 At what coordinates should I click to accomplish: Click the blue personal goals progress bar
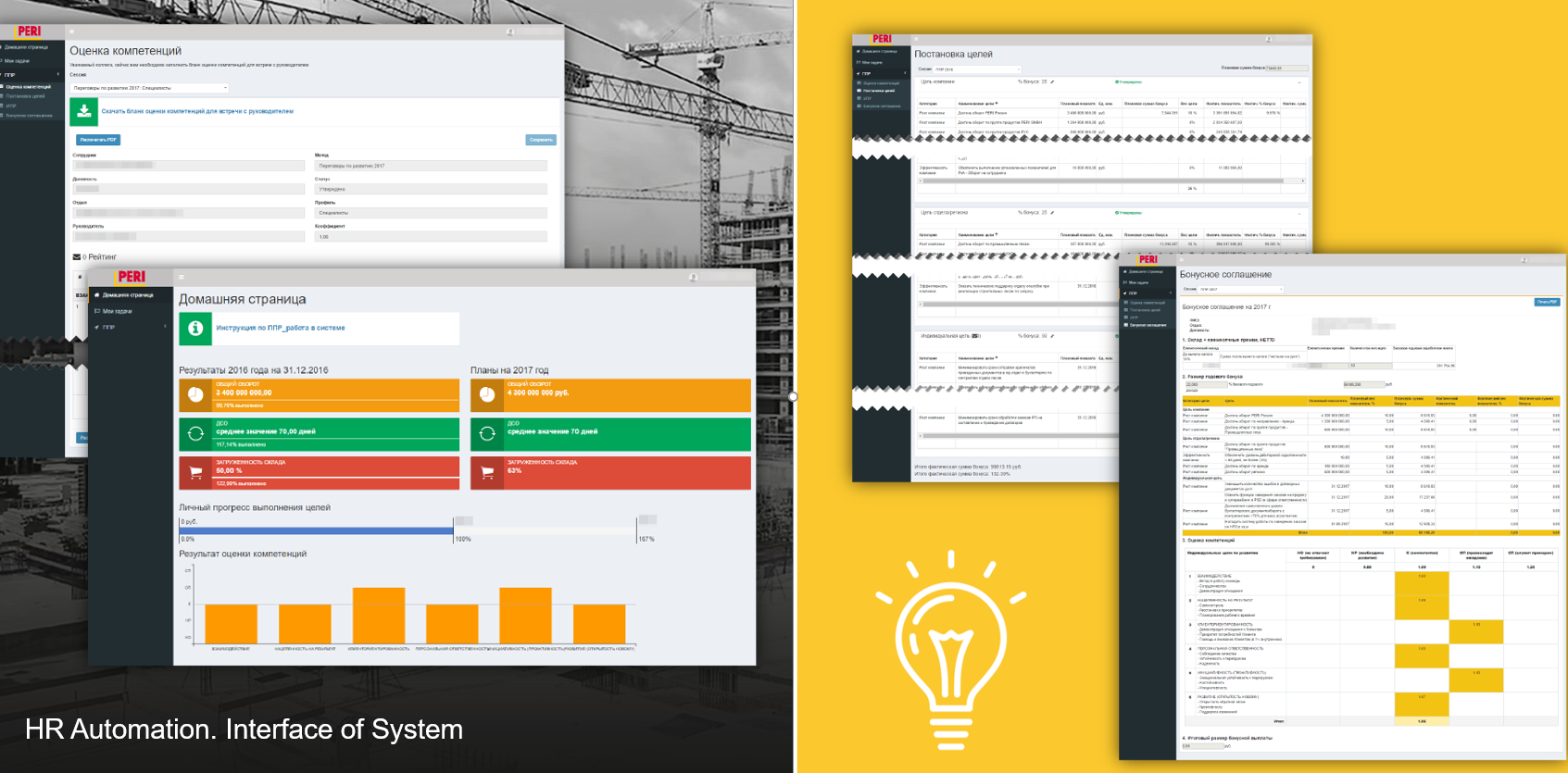316,530
